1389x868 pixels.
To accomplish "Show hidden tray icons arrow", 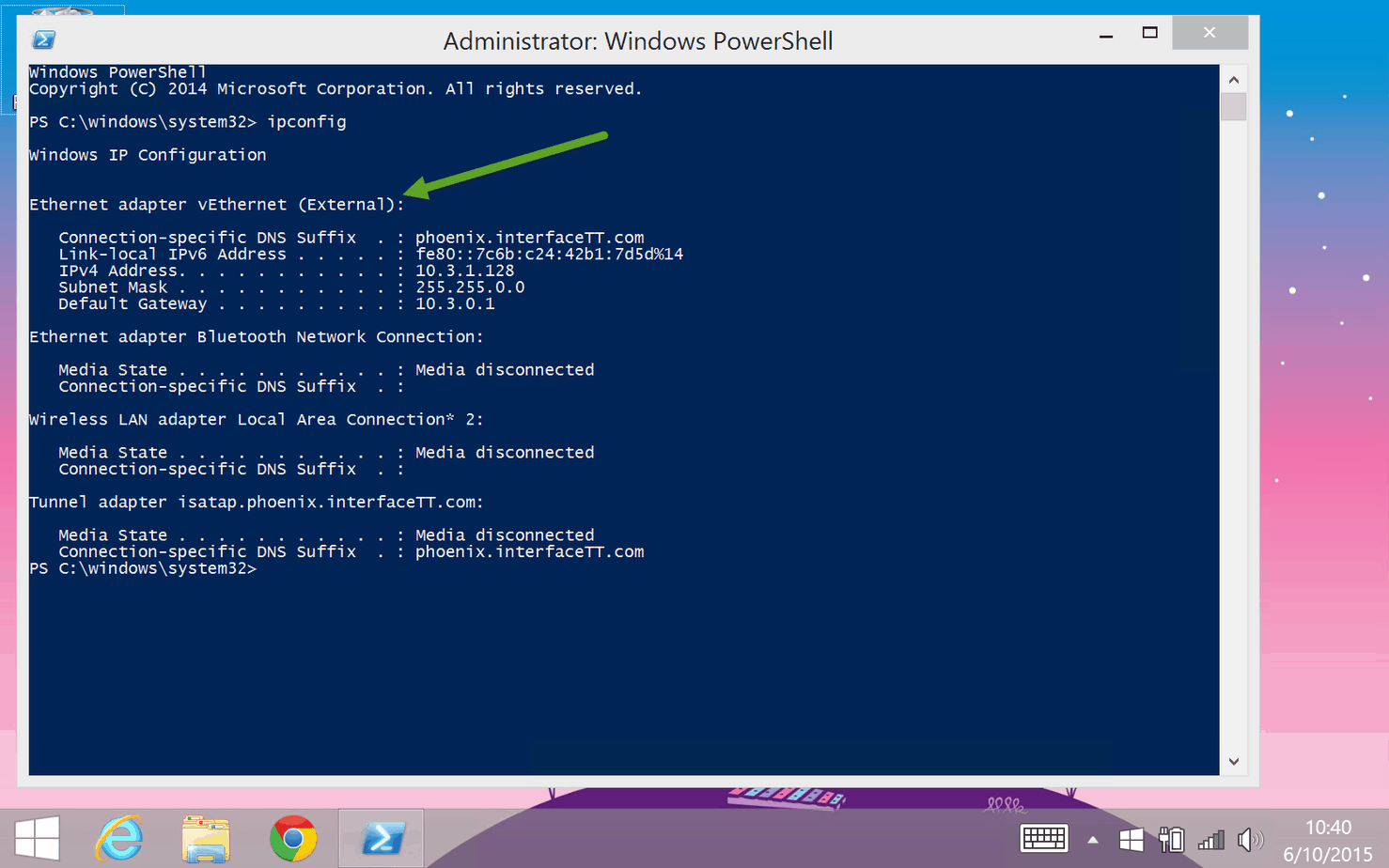I will [1092, 840].
